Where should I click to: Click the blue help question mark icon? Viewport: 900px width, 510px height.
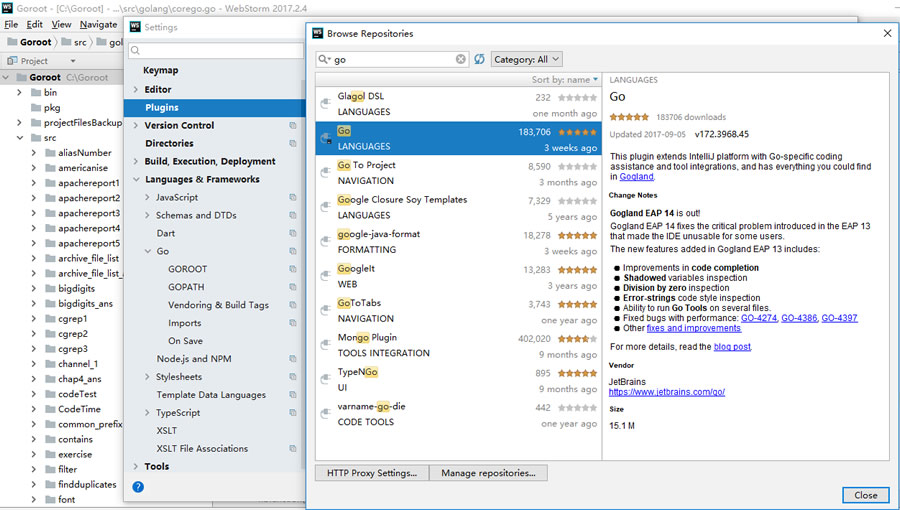point(138,487)
